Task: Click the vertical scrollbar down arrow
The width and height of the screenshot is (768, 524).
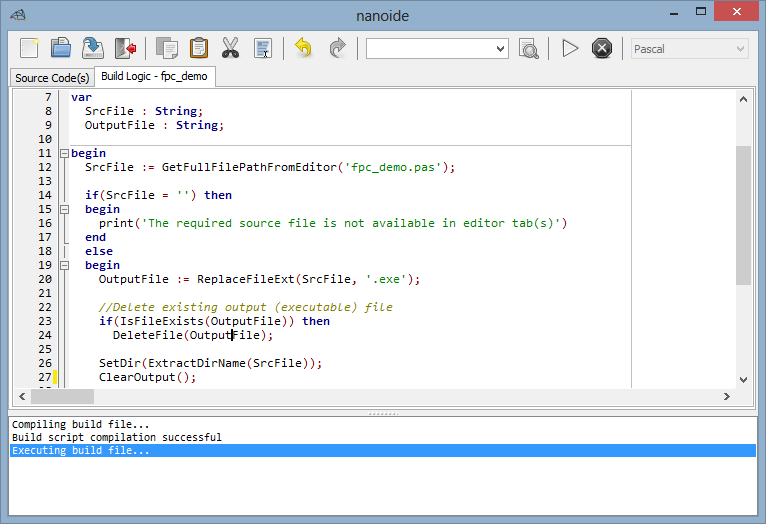Action: pyautogui.click(x=743, y=379)
